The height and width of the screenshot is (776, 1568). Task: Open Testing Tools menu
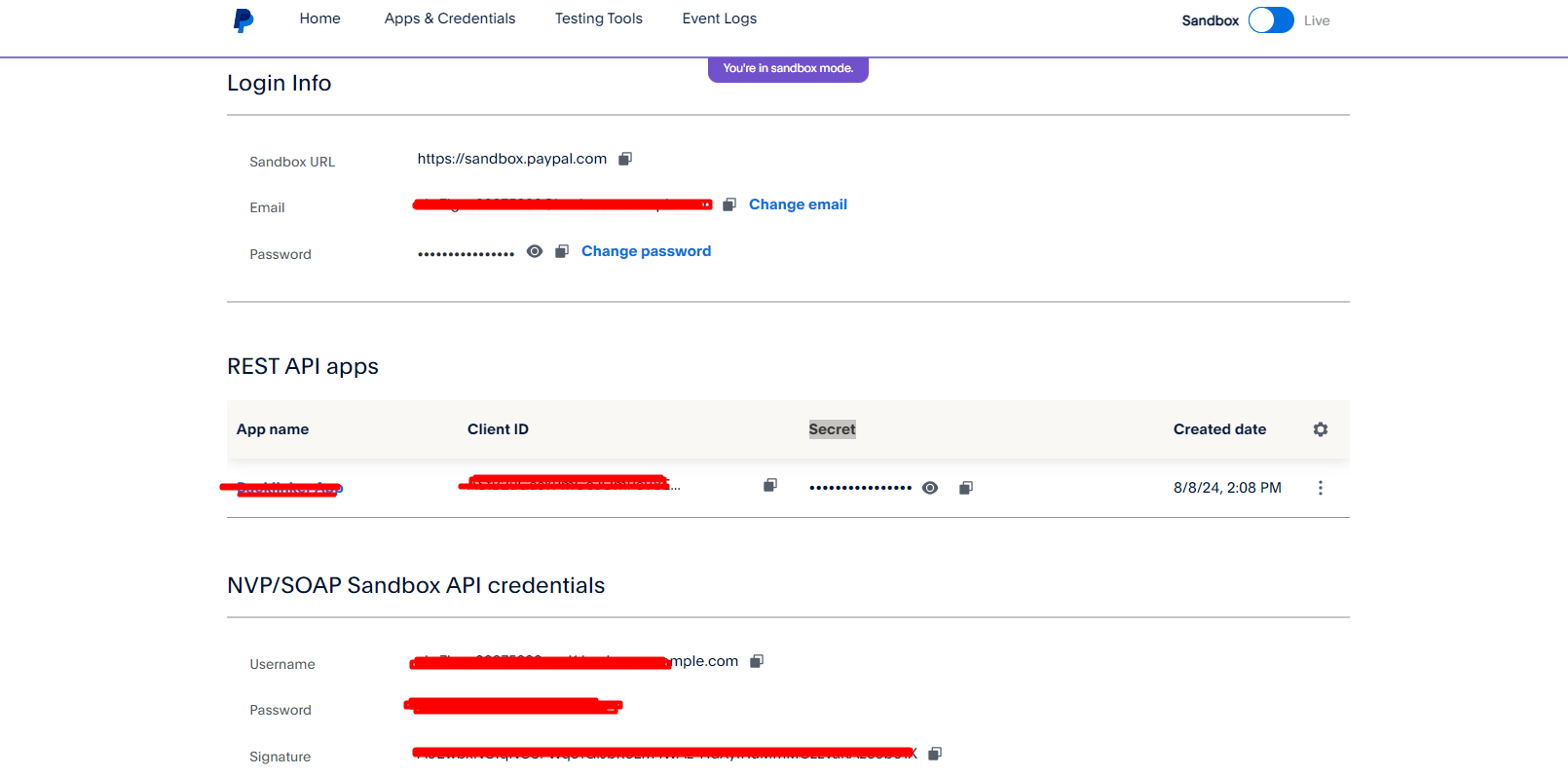tap(599, 18)
